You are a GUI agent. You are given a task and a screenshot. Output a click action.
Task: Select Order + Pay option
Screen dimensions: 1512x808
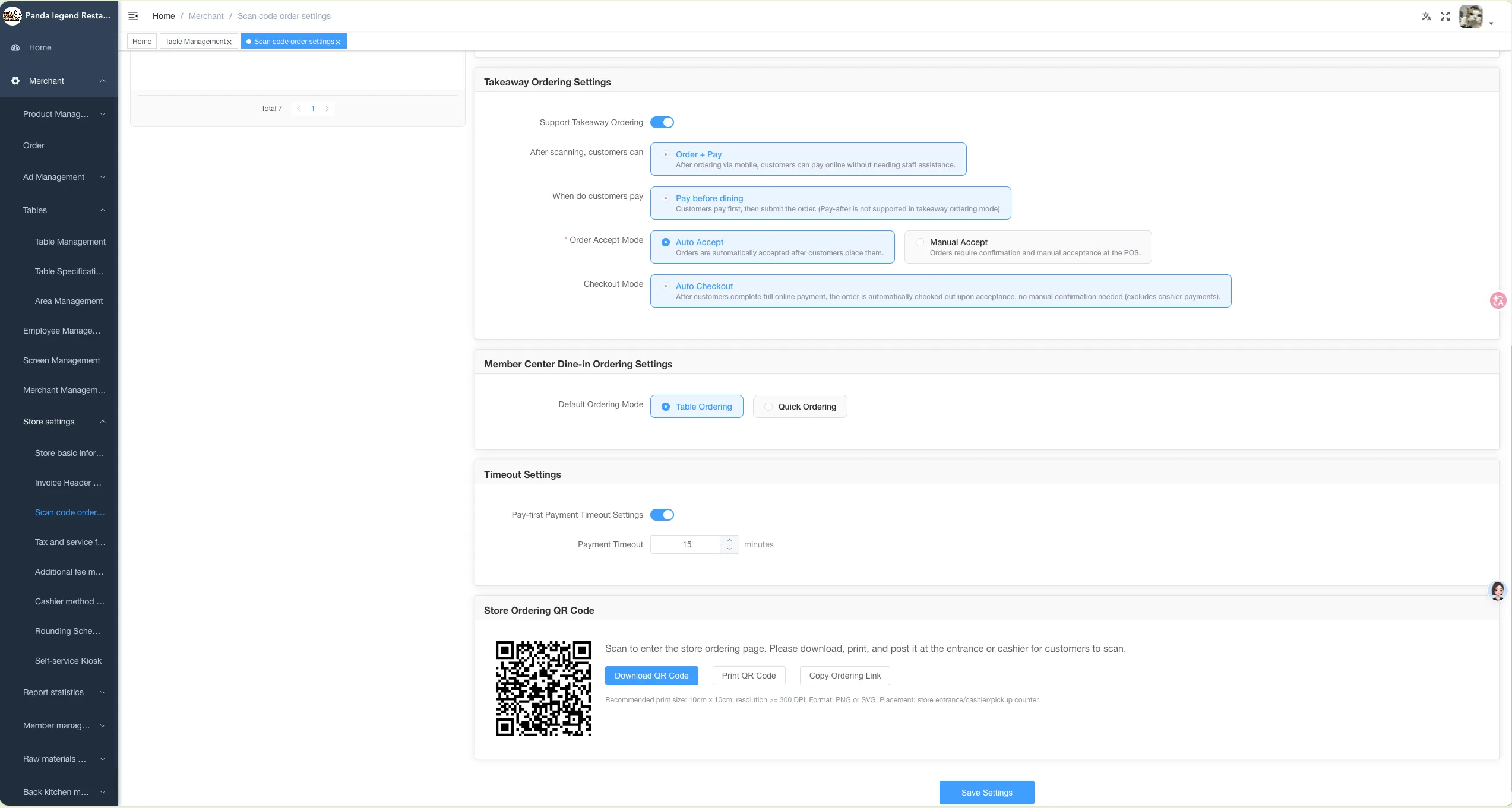pos(808,159)
